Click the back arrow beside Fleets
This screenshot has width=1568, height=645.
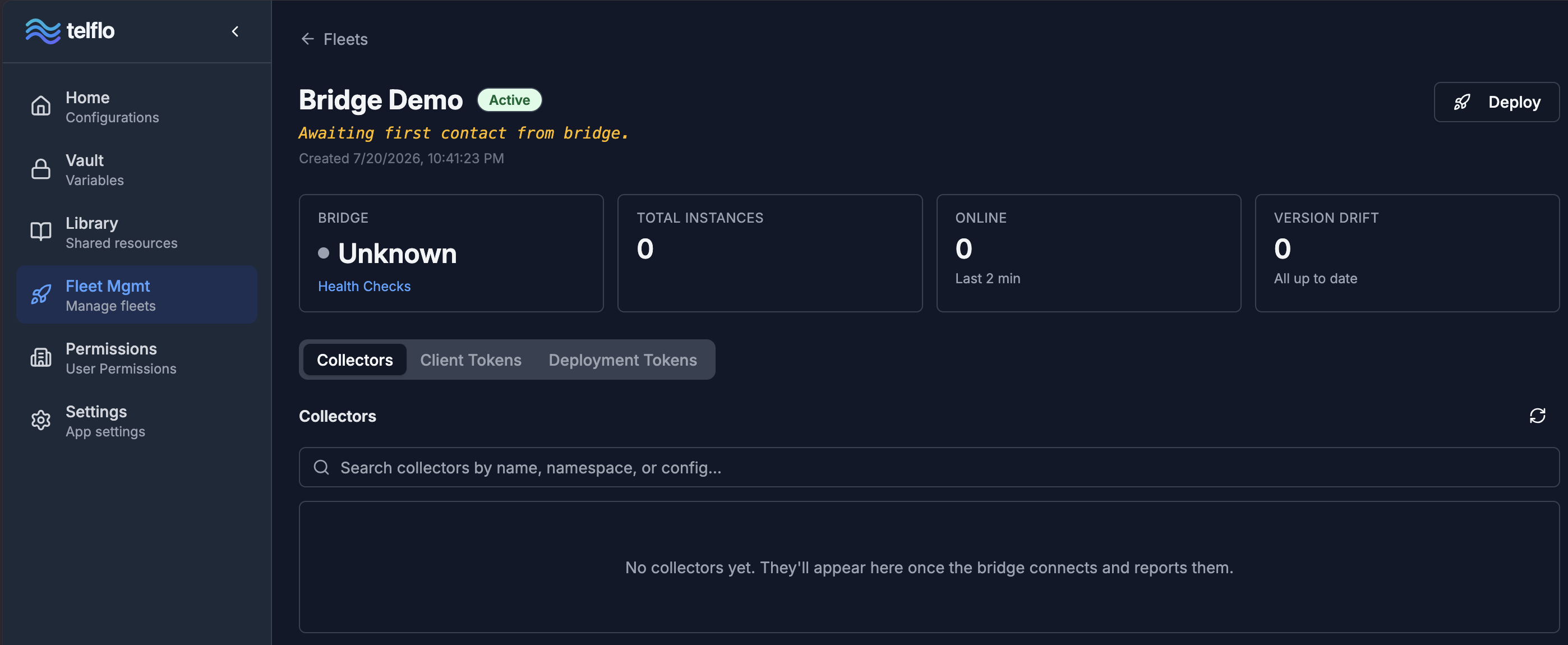click(x=307, y=39)
